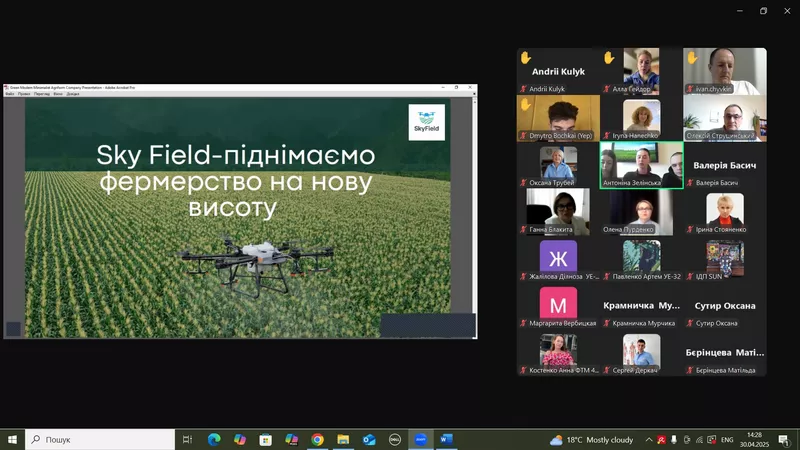Click muted mic icon beside Валерія Басич
This screenshot has height=450, width=800.
[690, 183]
